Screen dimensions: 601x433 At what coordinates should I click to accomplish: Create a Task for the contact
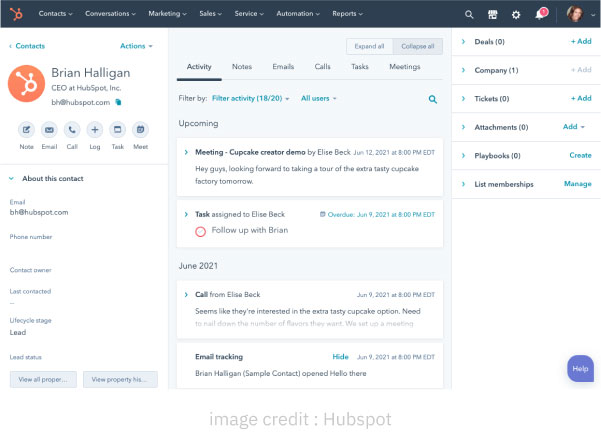[x=117, y=130]
